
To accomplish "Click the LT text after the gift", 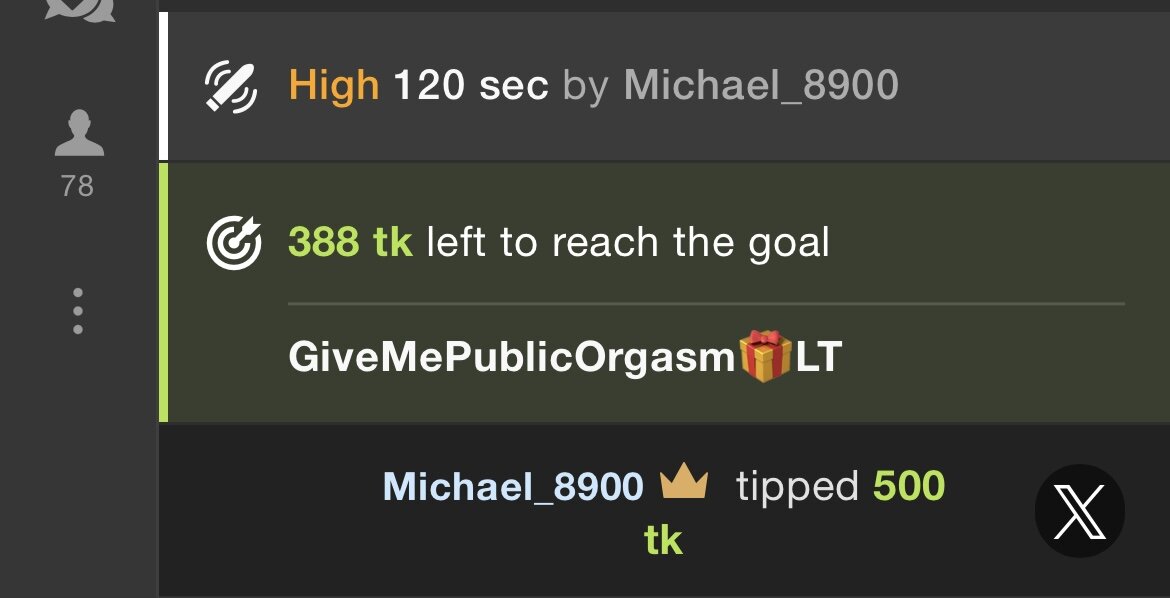I will pyautogui.click(x=819, y=357).
